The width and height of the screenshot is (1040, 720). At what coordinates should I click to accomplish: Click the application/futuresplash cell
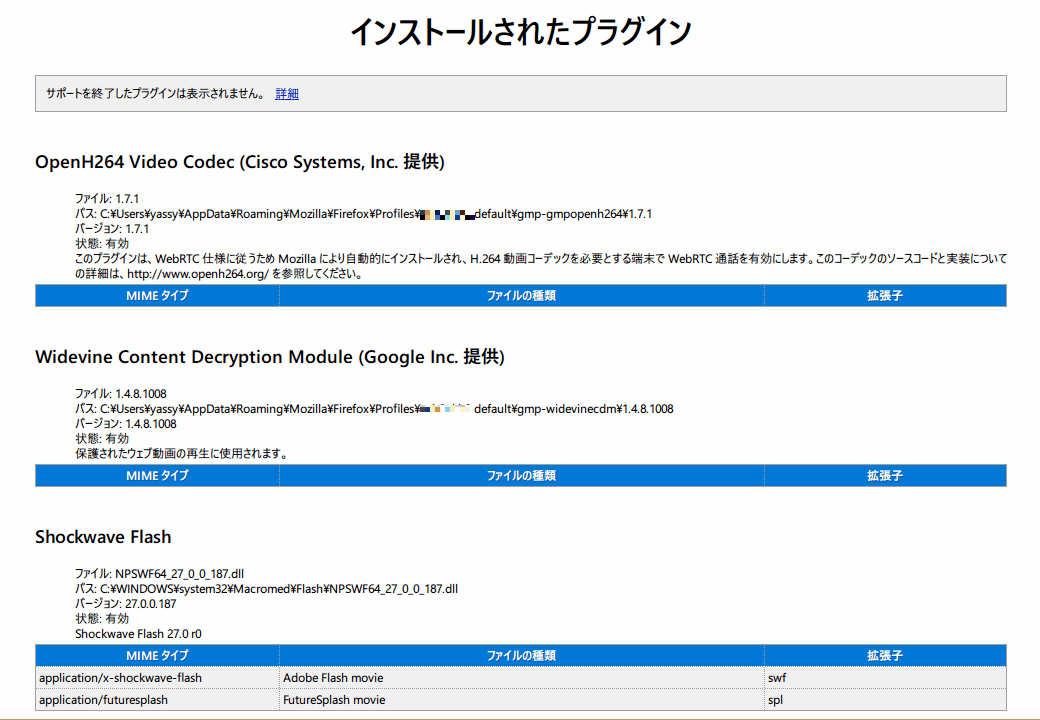click(157, 699)
